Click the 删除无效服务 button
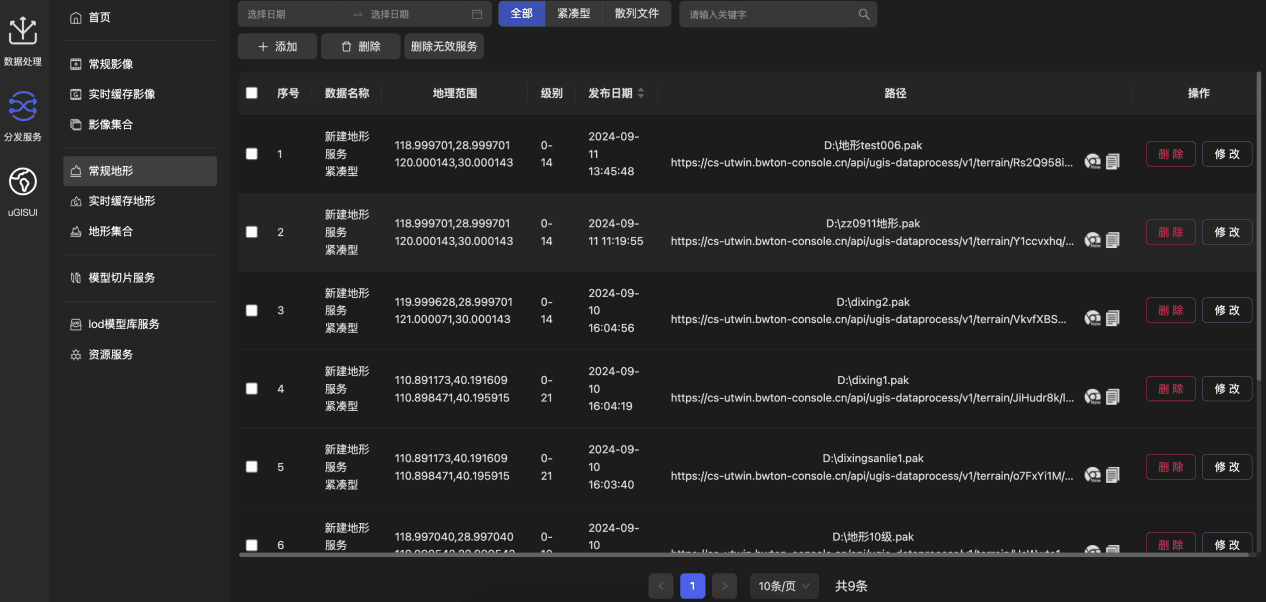The height and width of the screenshot is (602, 1266). (444, 46)
